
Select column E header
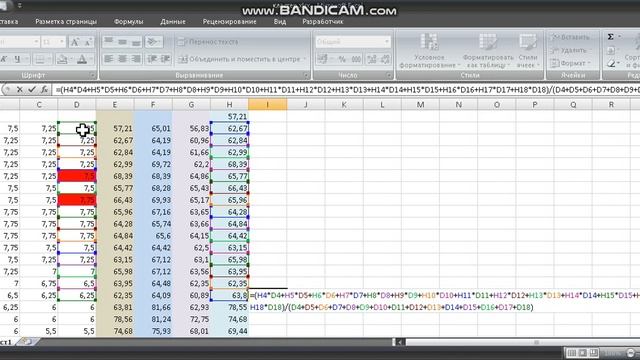(115, 105)
